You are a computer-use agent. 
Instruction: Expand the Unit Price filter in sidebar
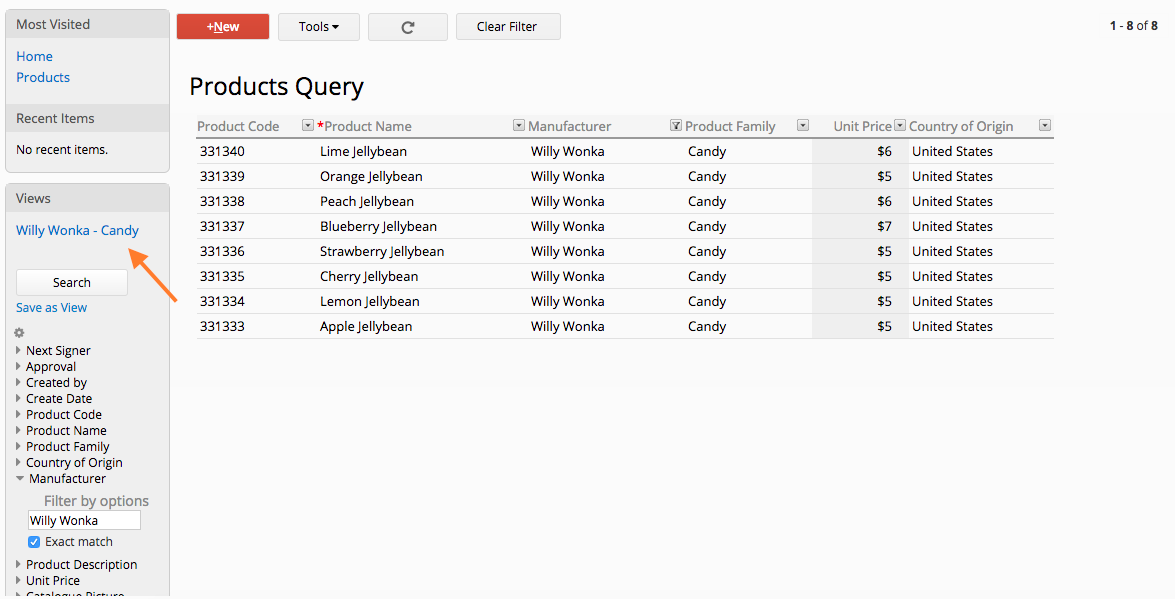(x=19, y=580)
